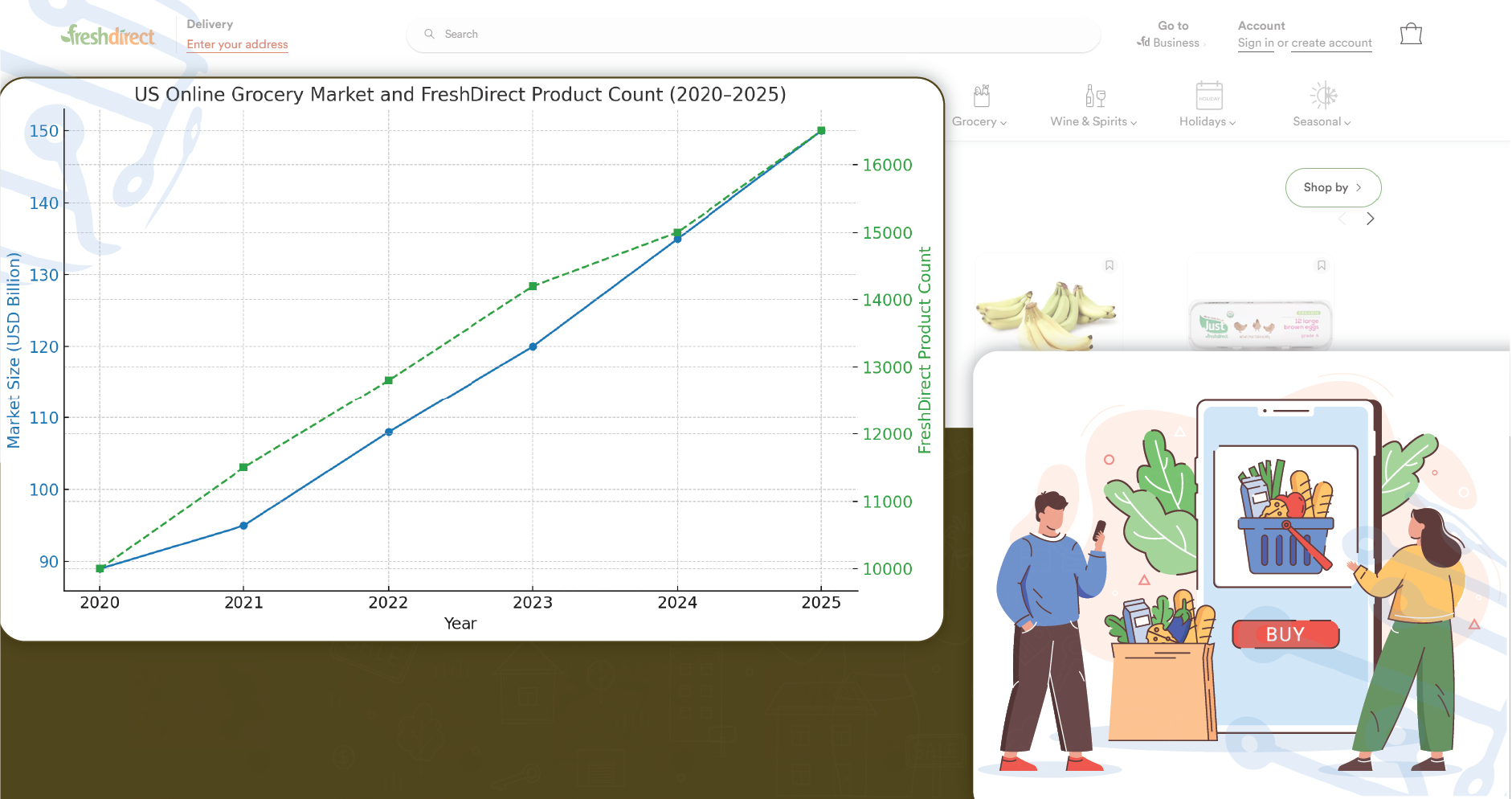Click the search magnifier icon
Screen dimensions: 1512x799
(x=430, y=34)
